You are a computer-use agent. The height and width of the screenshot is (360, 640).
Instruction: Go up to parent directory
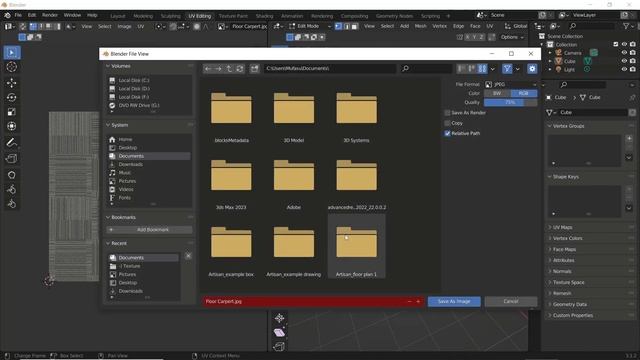point(229,69)
